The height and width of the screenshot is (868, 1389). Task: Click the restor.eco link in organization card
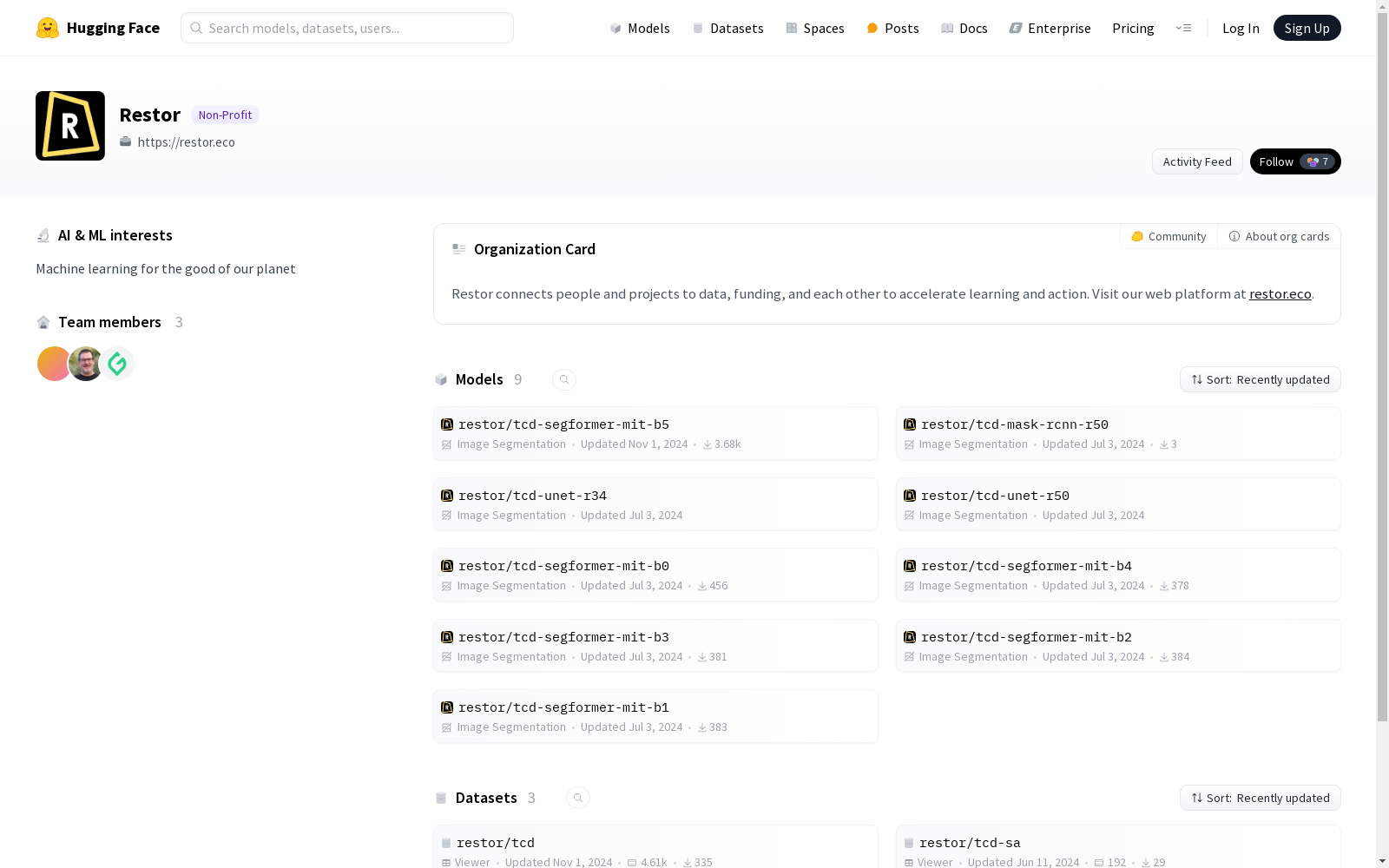coord(1280,294)
